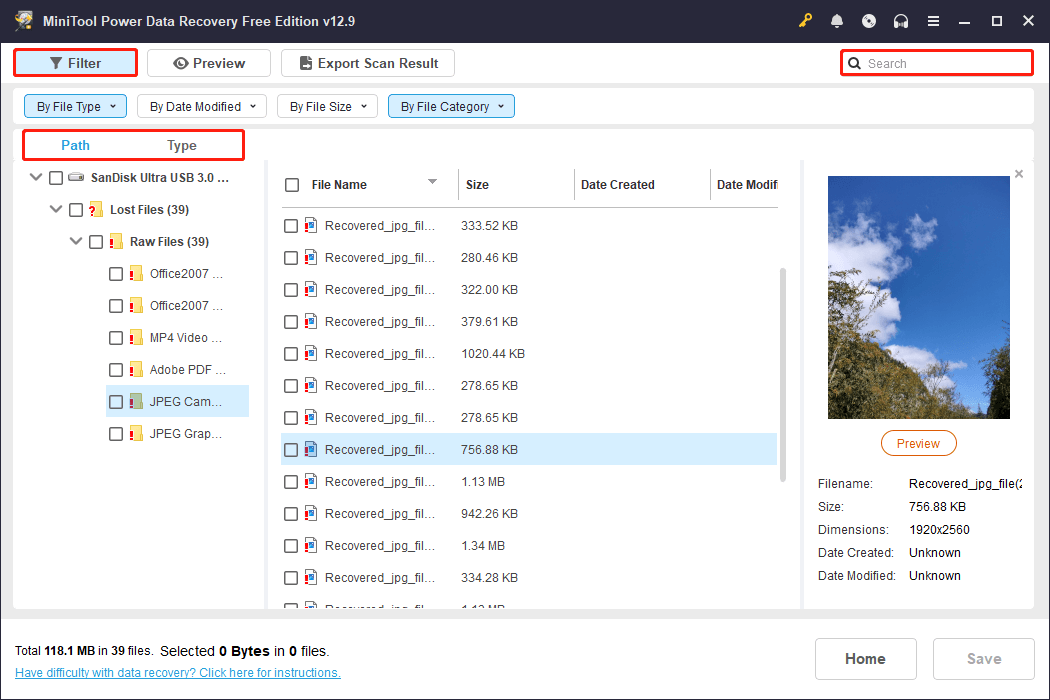The height and width of the screenshot is (700, 1050).
Task: Click file icon of 322.00 KB jpg
Action: pyautogui.click(x=311, y=289)
